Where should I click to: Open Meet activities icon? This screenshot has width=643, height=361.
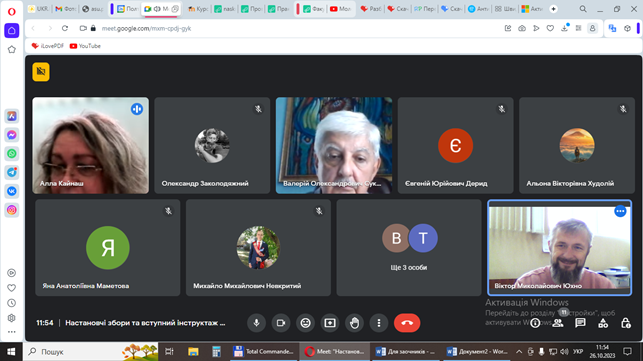(x=603, y=323)
